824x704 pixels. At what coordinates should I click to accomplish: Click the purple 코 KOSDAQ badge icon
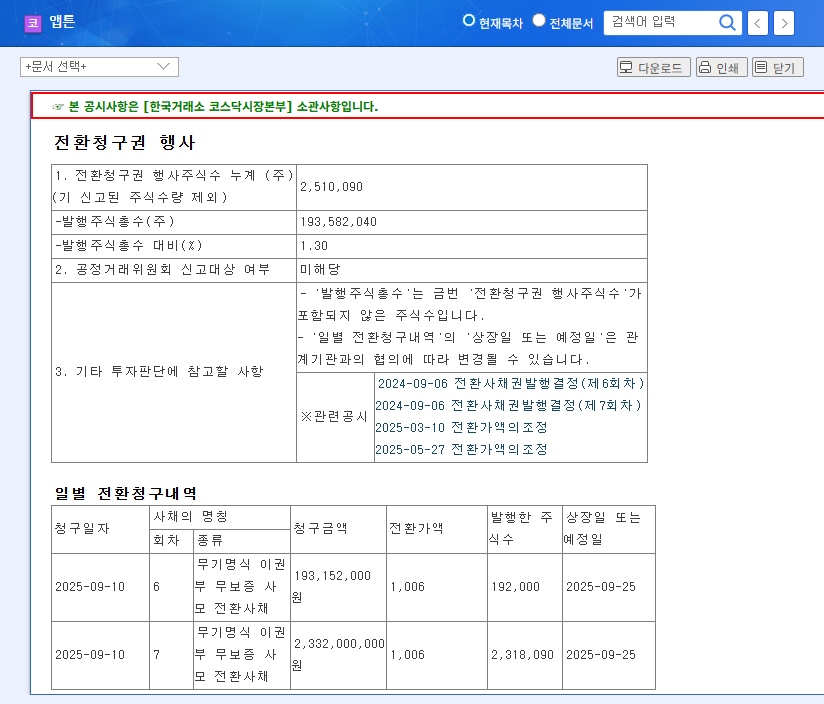33,23
